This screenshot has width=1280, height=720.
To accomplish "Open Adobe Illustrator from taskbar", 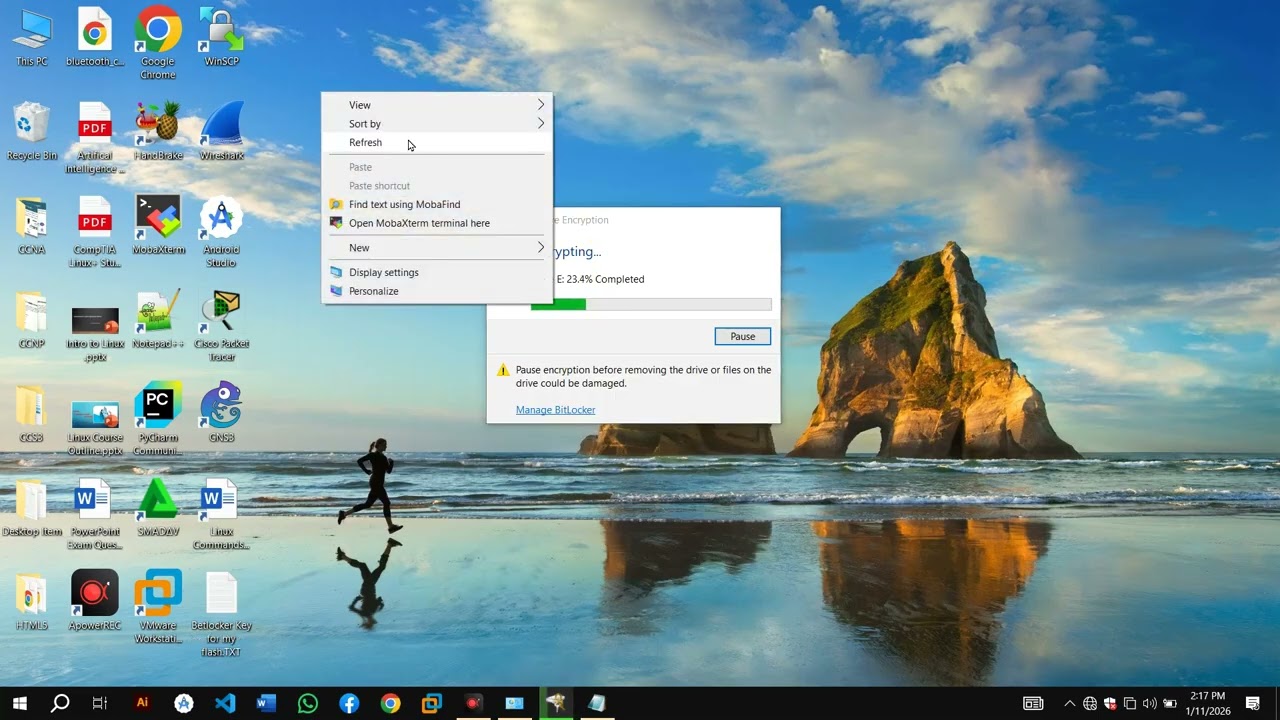I will point(142,703).
